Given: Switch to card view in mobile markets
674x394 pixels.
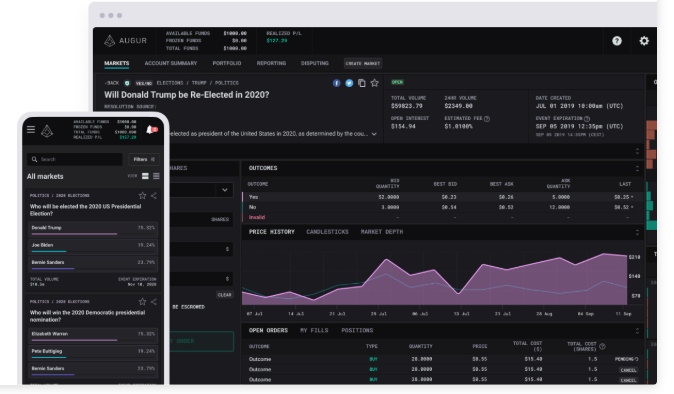Looking at the screenshot, I should point(145,176).
